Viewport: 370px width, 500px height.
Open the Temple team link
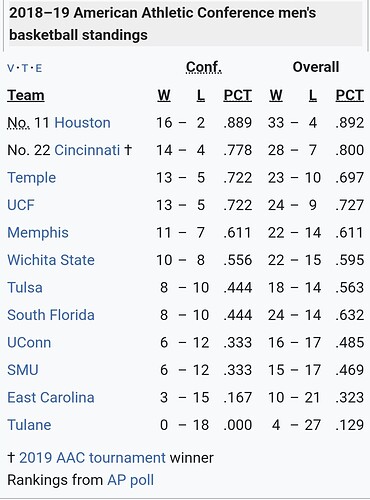pos(32,178)
